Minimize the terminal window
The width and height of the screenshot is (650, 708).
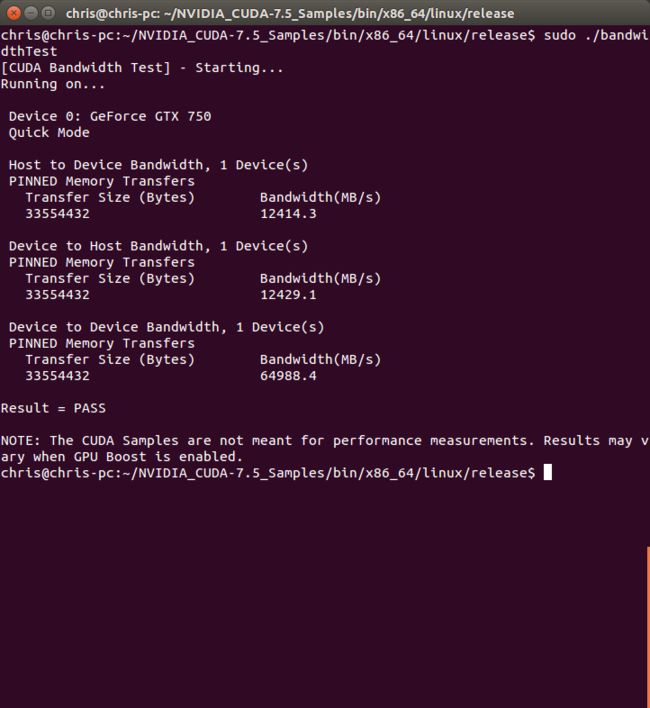(x=31, y=13)
